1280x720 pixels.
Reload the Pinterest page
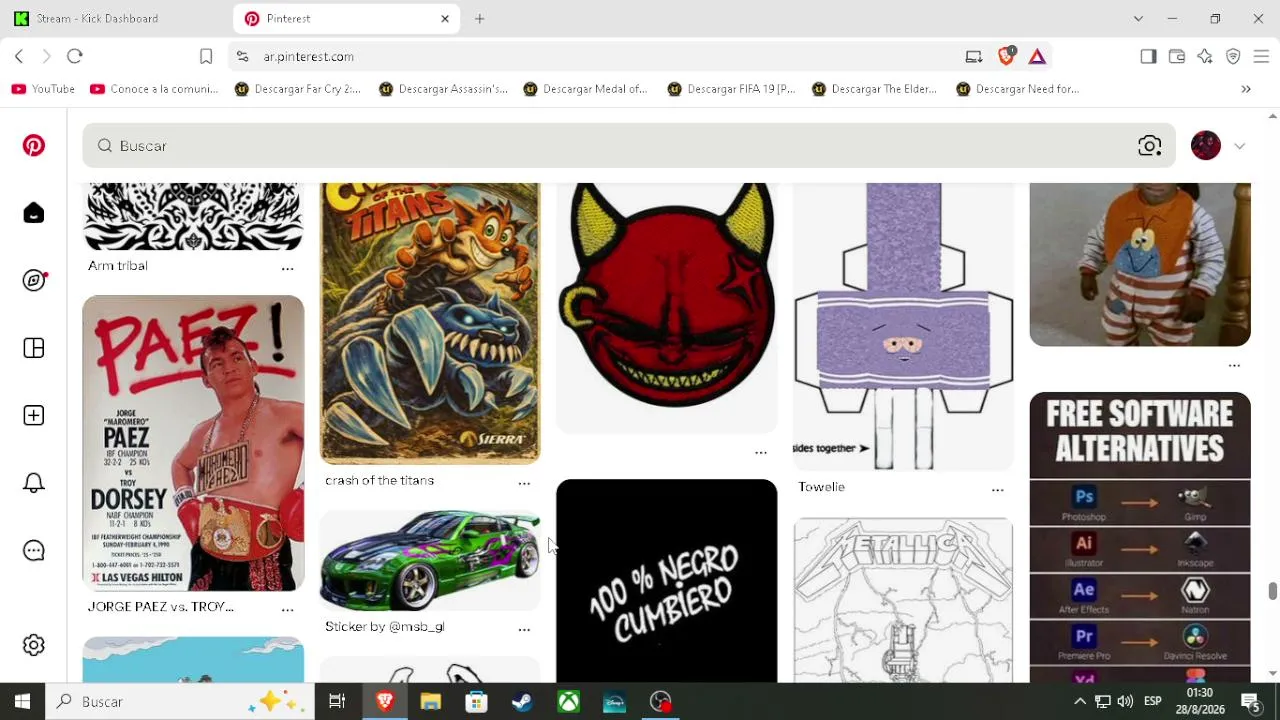click(75, 57)
